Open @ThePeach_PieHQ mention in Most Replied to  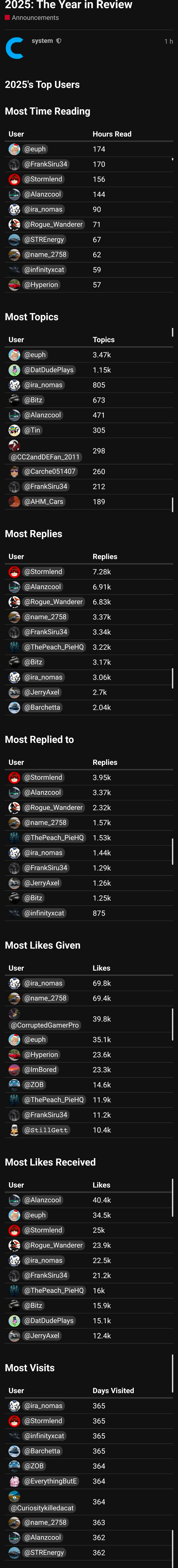tap(54, 838)
